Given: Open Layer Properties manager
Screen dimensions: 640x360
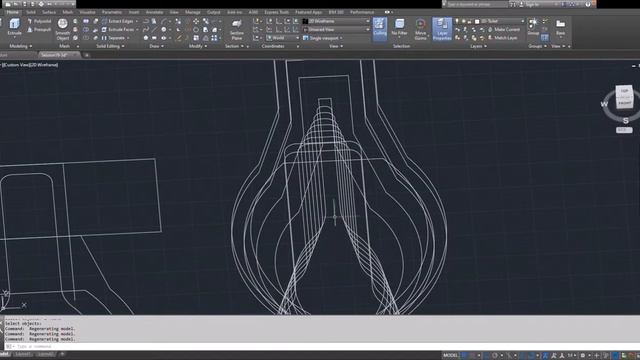Looking at the screenshot, I should pos(442,29).
